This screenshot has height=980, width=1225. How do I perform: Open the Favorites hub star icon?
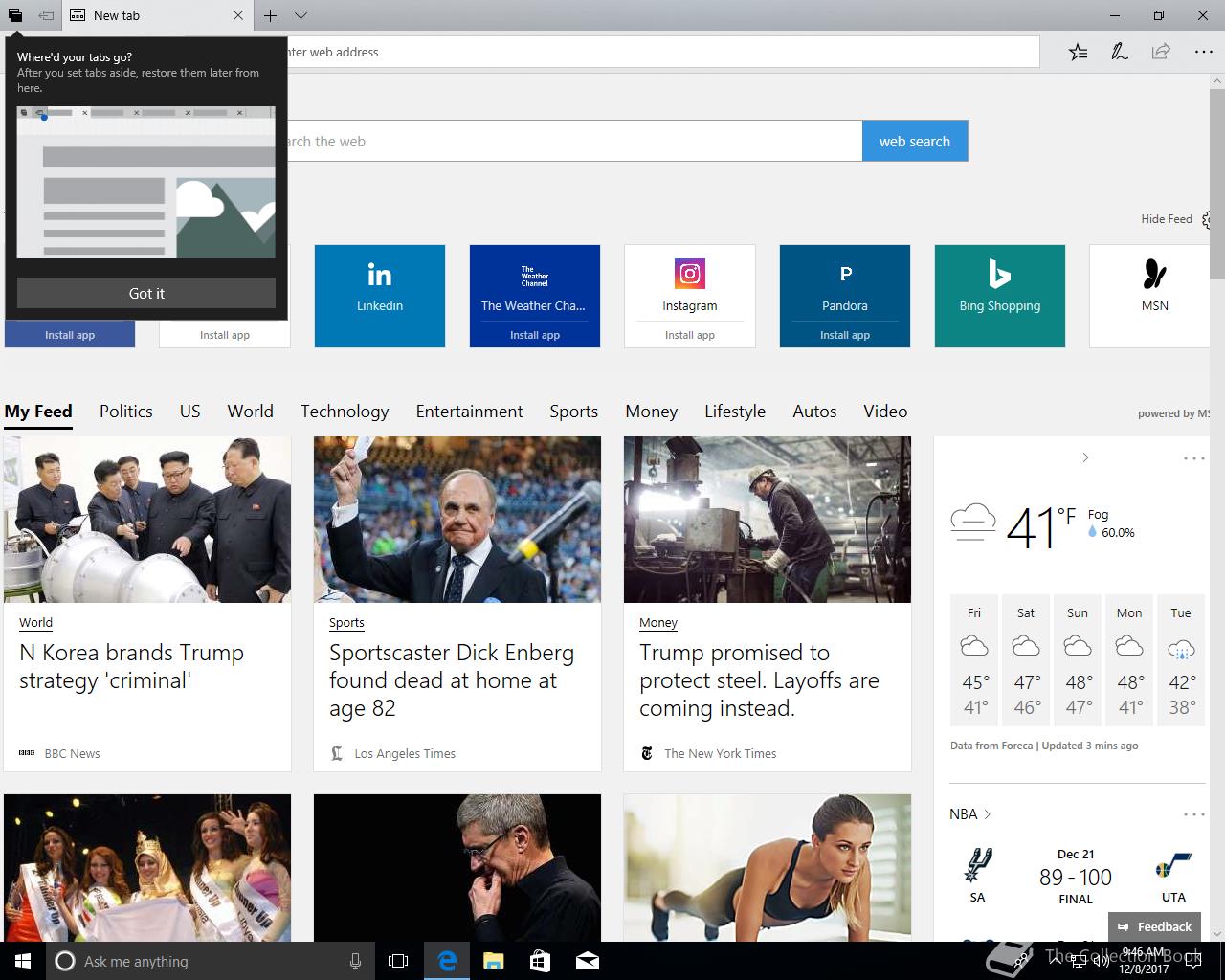click(x=1078, y=52)
